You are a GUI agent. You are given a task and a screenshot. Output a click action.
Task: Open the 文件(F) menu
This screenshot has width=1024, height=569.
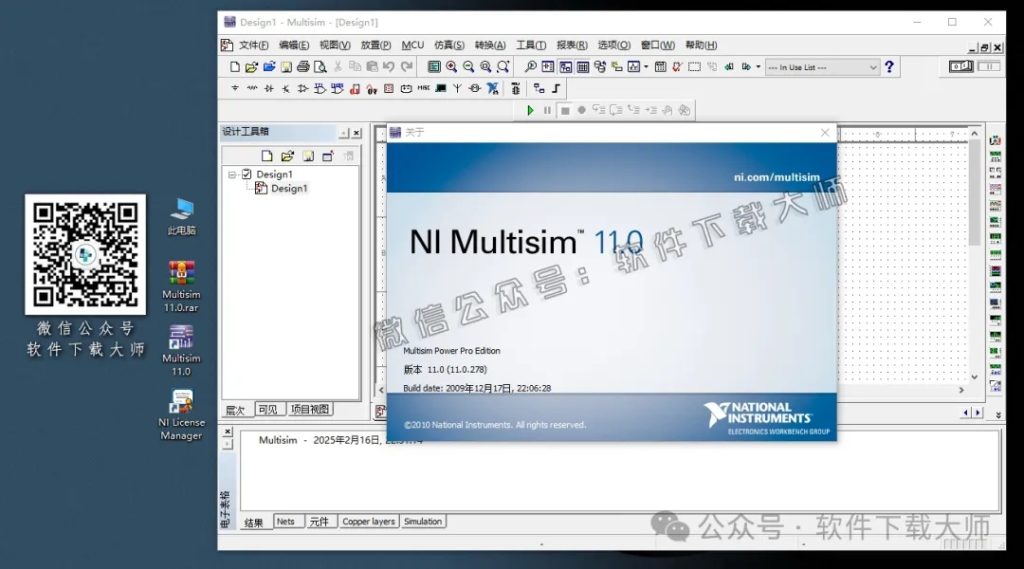pyautogui.click(x=253, y=45)
